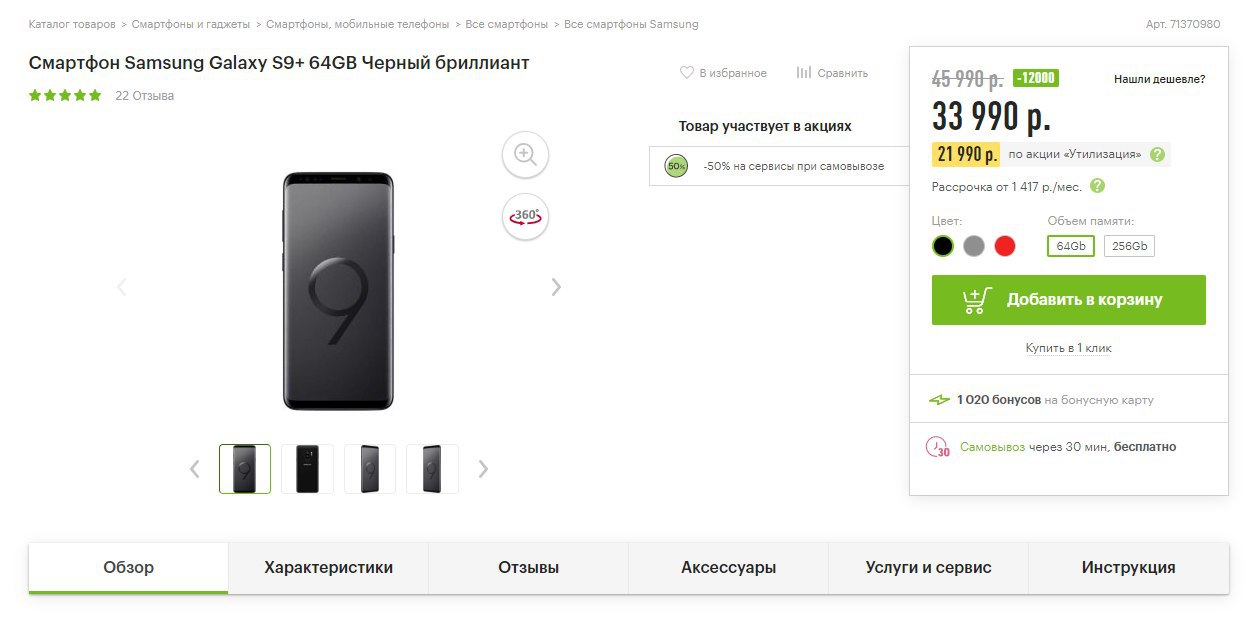Click the compare bars icon

[804, 73]
